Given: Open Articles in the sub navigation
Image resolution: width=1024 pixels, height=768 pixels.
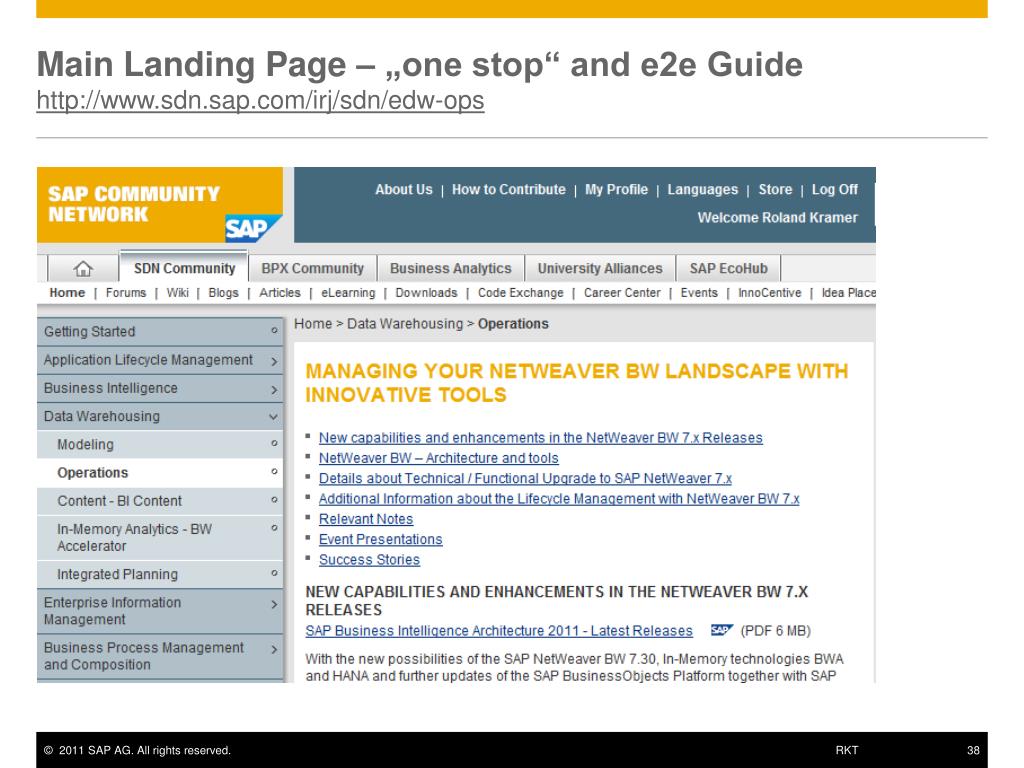Looking at the screenshot, I should click(280, 293).
